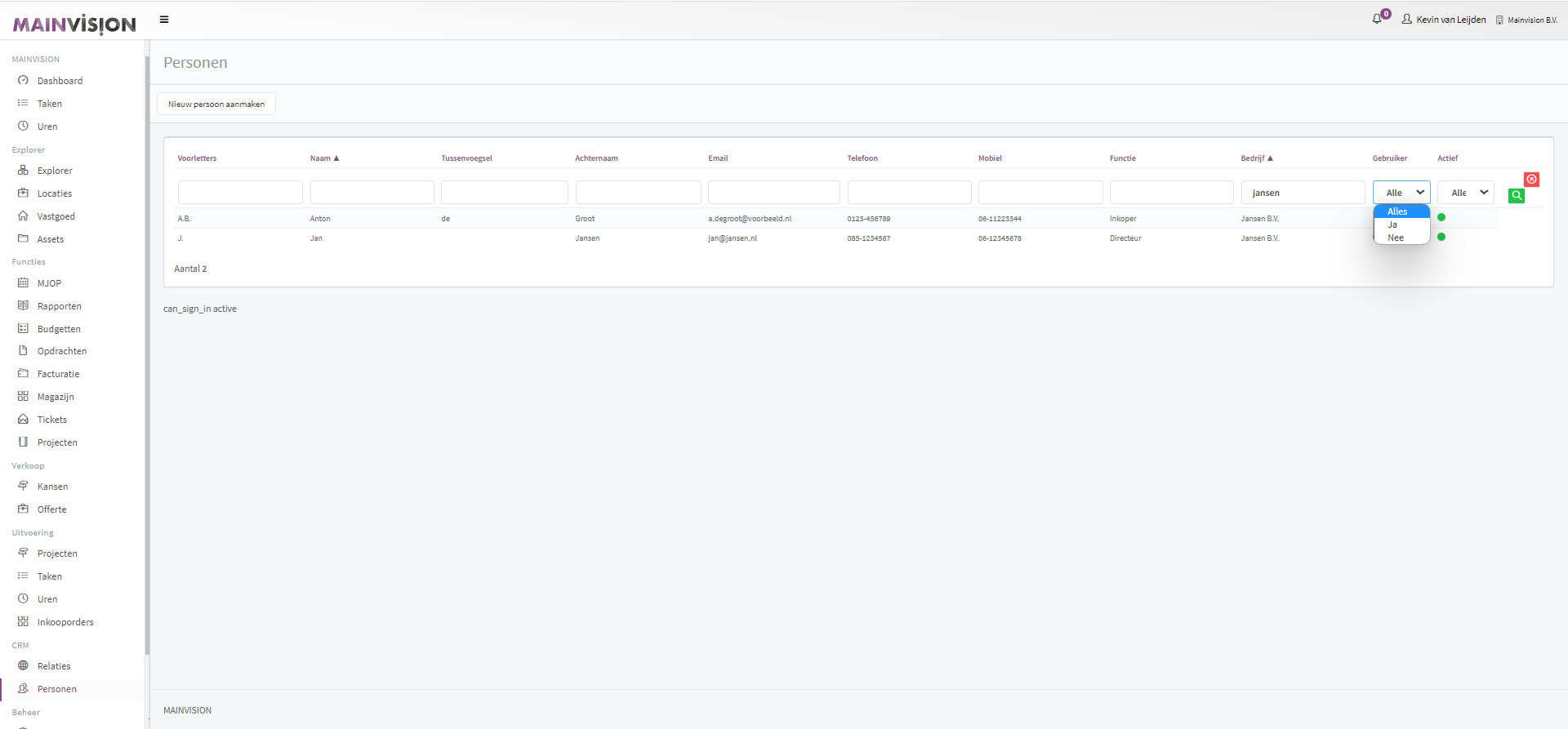Open Projecten under the Uitvoering section
This screenshot has width=1568, height=729.
point(57,553)
